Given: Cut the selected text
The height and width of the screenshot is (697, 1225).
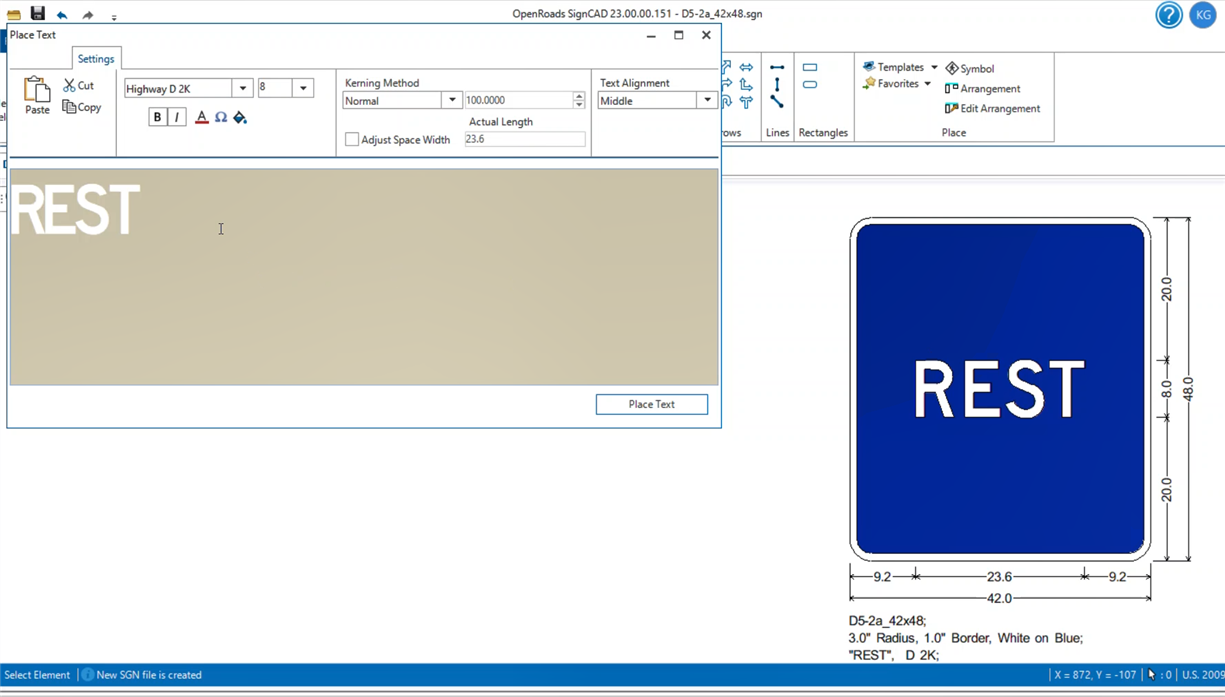Looking at the screenshot, I should point(78,86).
